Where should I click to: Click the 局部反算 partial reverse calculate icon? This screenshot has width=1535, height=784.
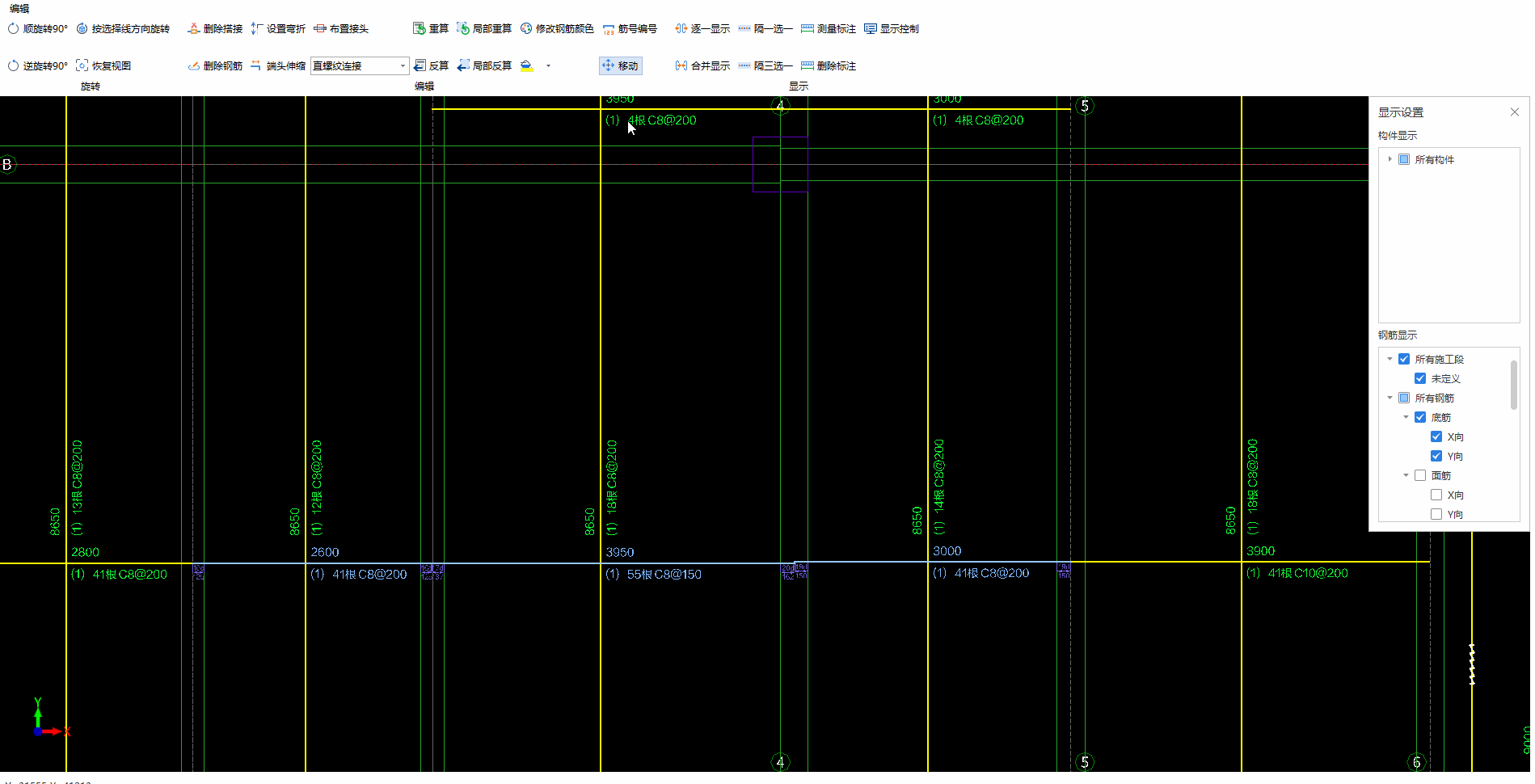coord(462,66)
